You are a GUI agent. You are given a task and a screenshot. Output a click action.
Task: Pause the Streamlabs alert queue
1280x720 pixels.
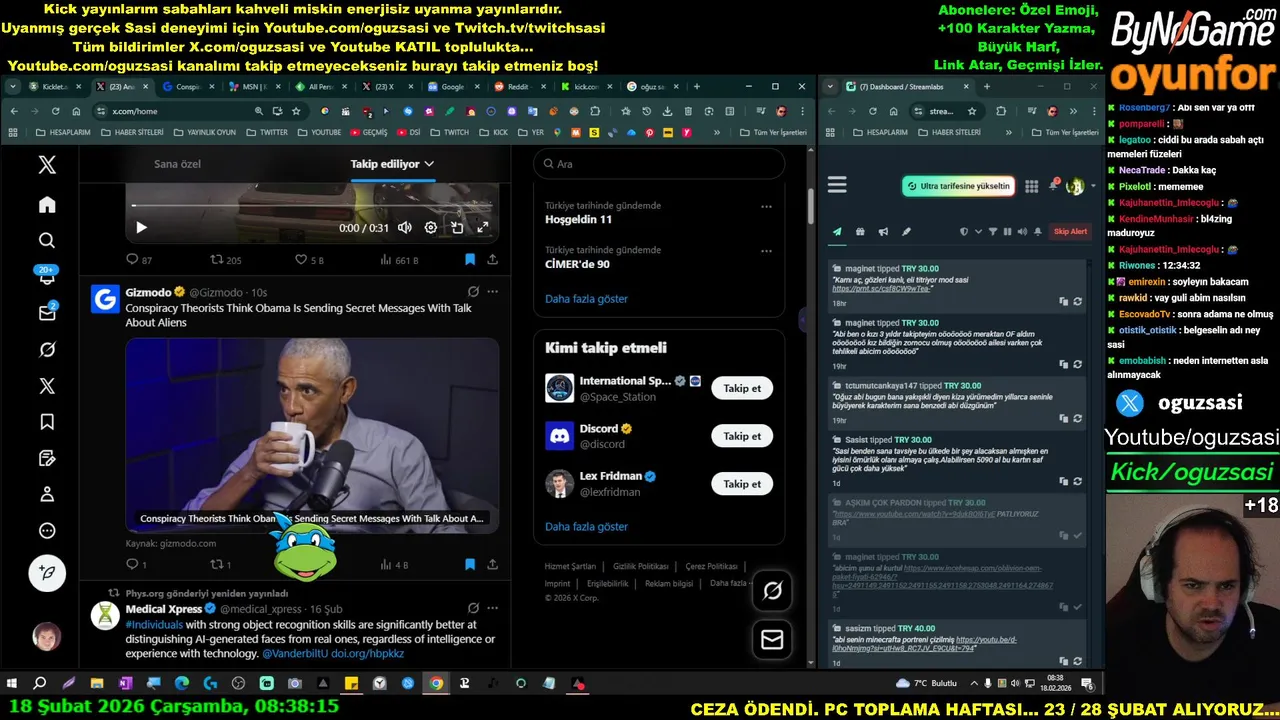point(1007,232)
